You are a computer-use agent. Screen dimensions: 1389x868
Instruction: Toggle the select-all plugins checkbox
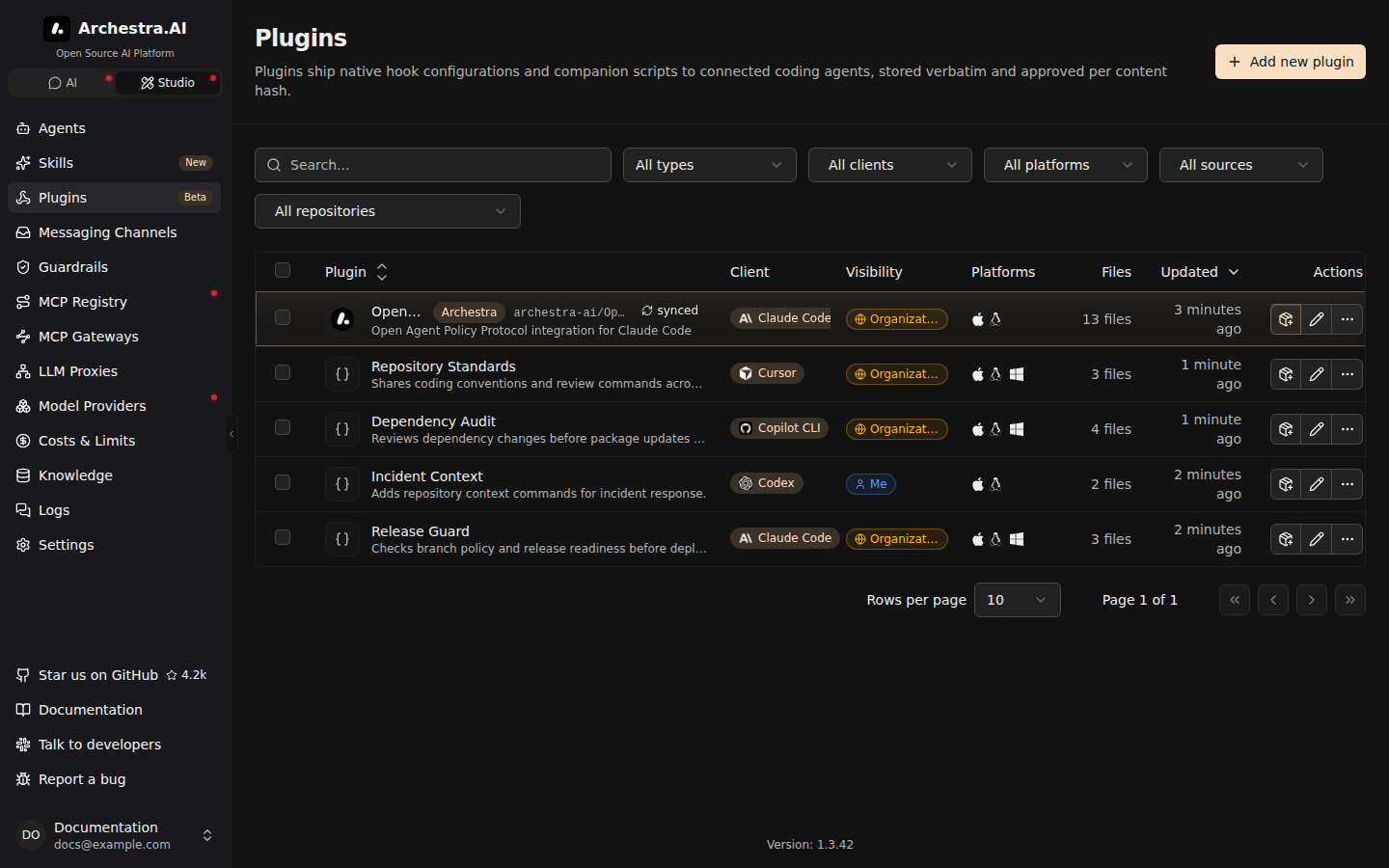coord(283,270)
